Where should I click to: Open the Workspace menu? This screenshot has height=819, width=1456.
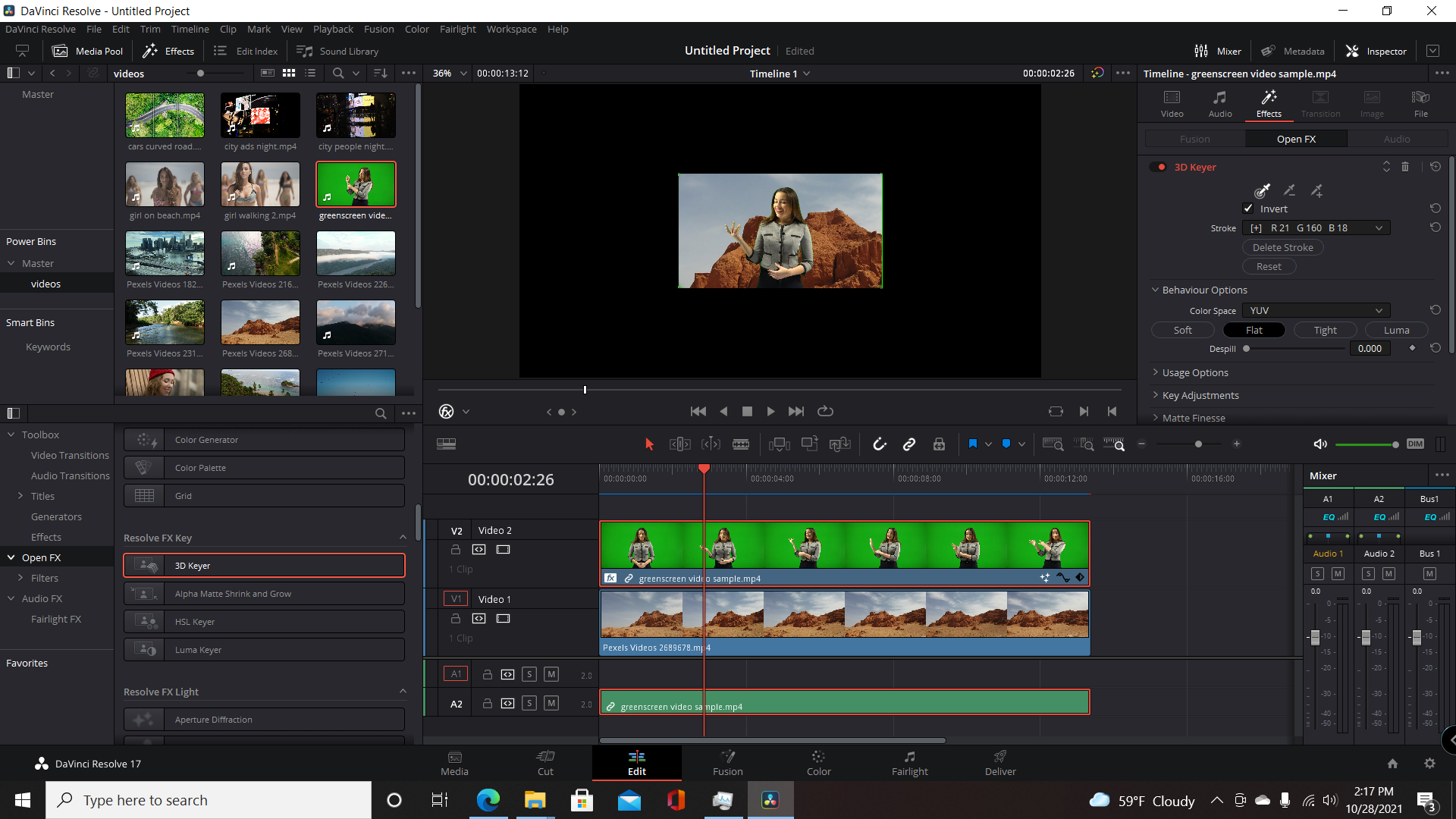click(511, 30)
